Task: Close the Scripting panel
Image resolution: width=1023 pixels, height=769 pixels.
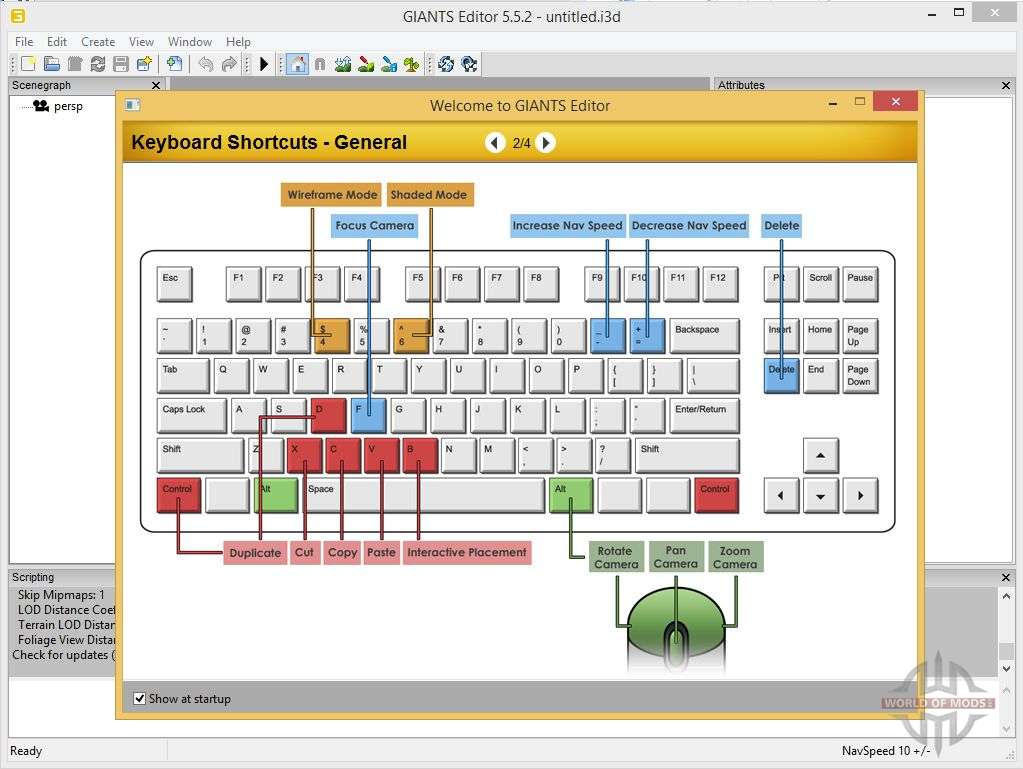Action: click(x=1005, y=577)
